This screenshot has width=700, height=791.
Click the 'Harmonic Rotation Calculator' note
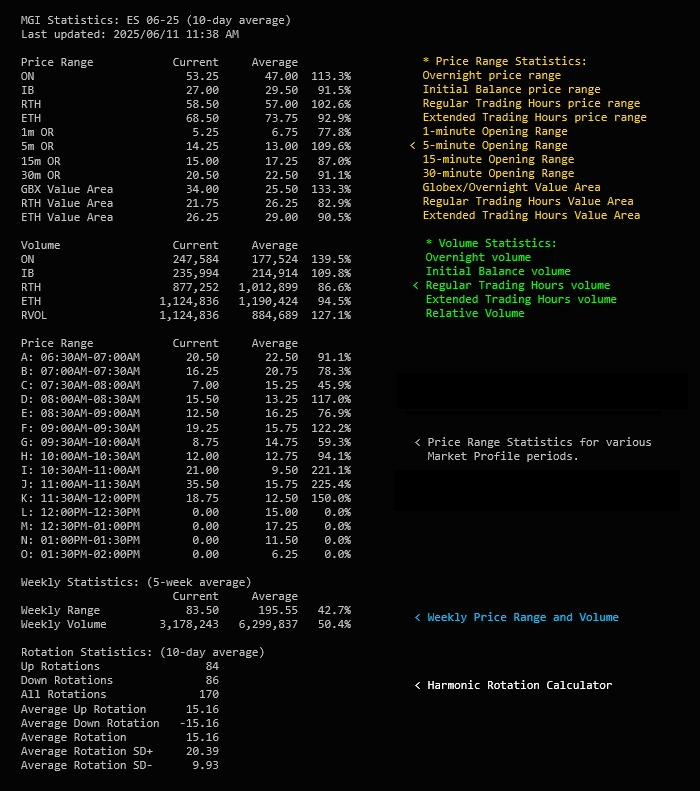click(519, 686)
